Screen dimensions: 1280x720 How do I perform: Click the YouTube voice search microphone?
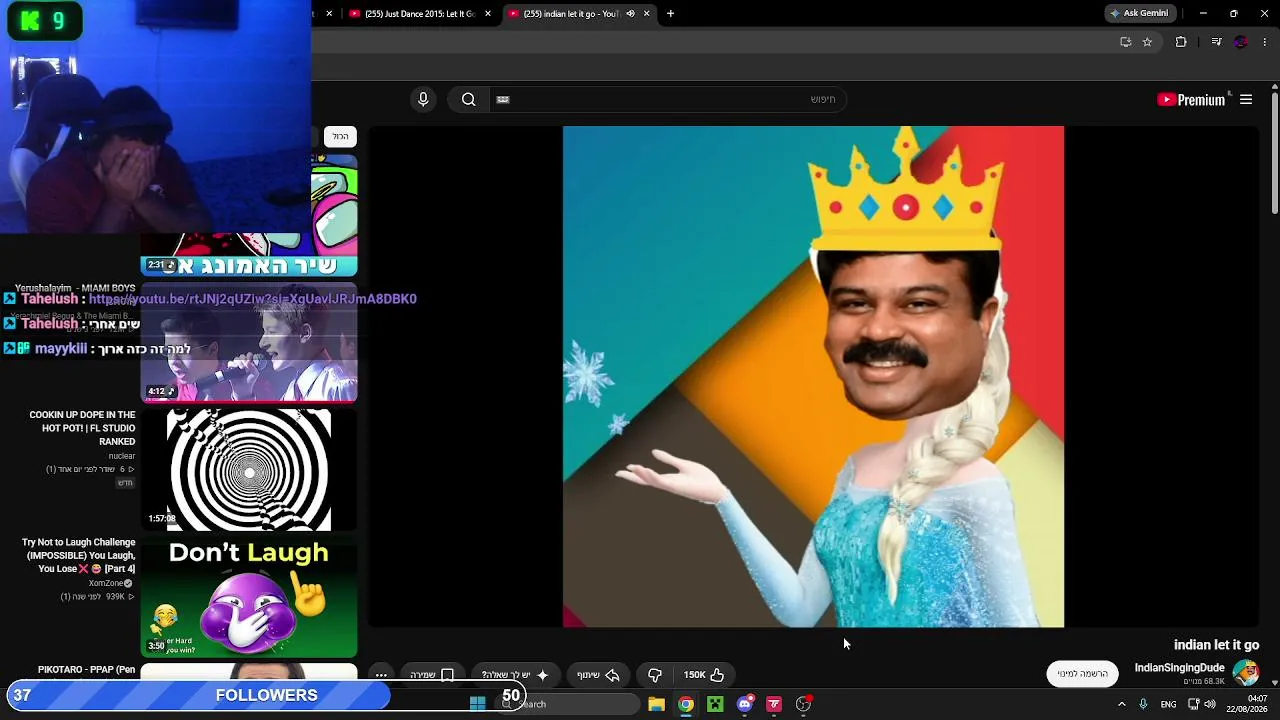pyautogui.click(x=423, y=99)
